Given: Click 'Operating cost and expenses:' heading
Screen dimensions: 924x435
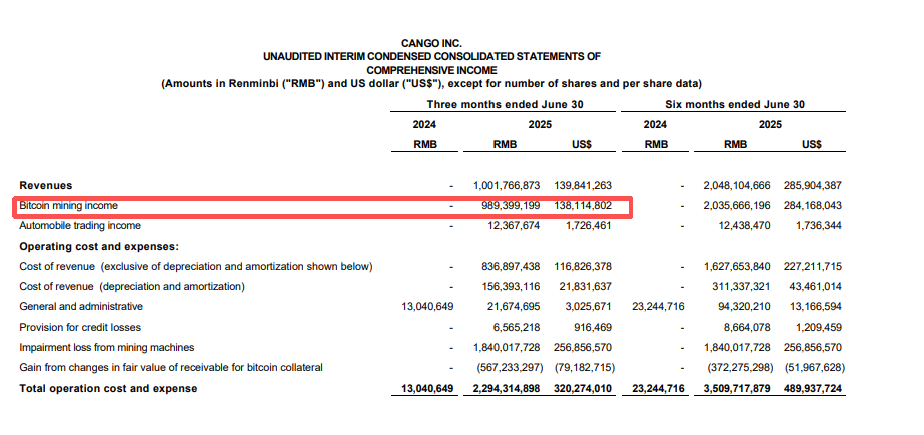Looking at the screenshot, I should click(99, 246).
